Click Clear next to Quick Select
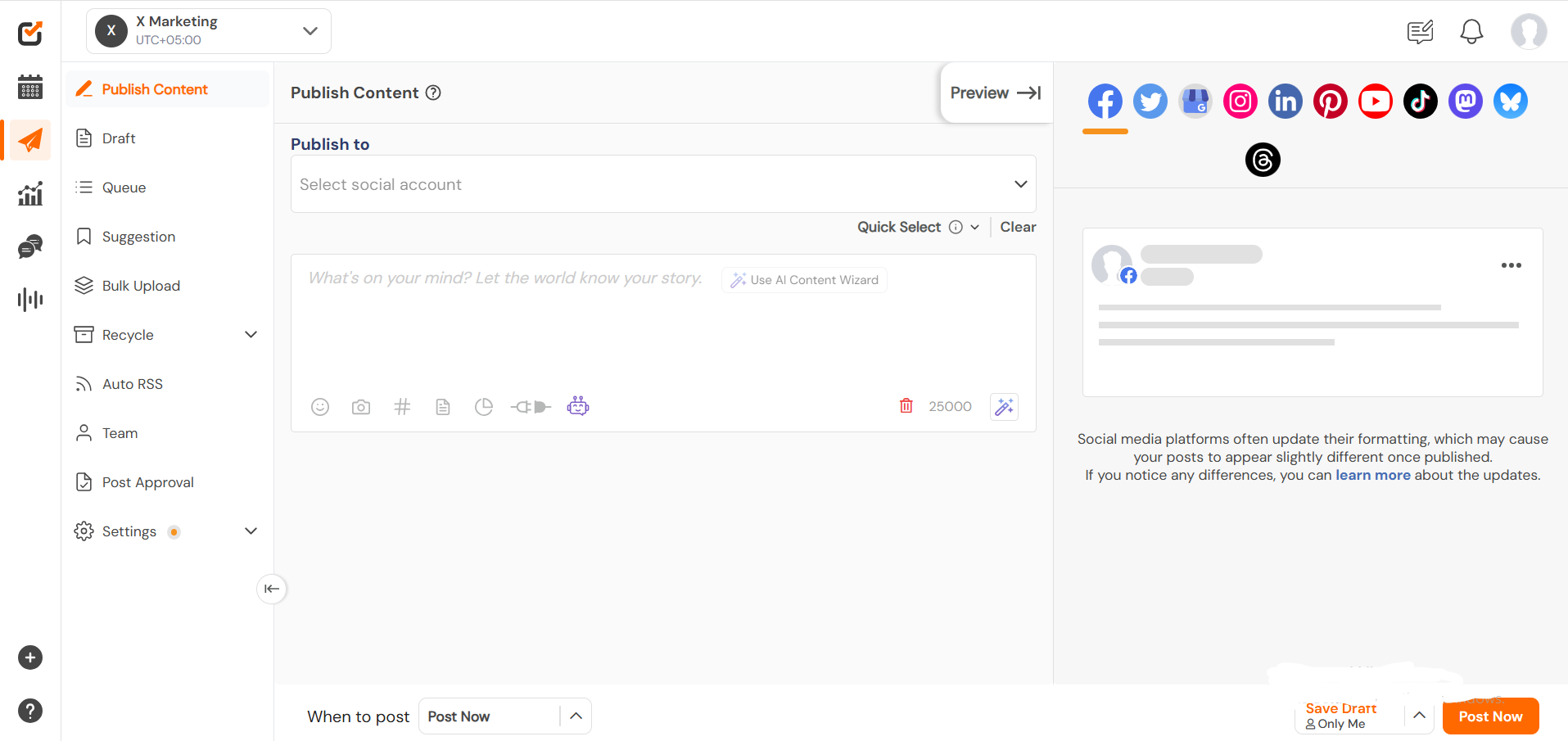 click(x=1018, y=228)
